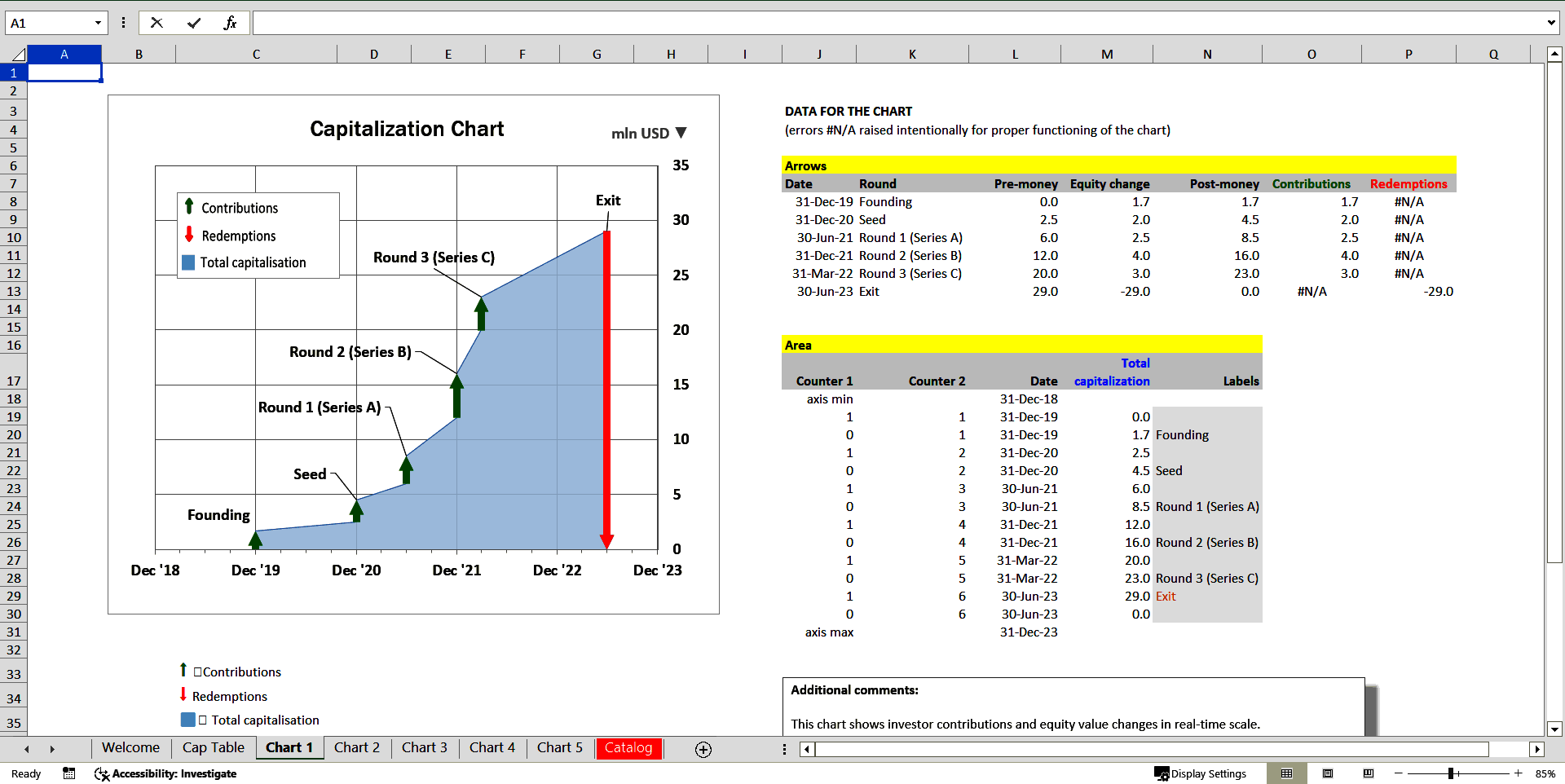Click the formula bar options dots
This screenshot has height=784, width=1565.
[x=123, y=23]
